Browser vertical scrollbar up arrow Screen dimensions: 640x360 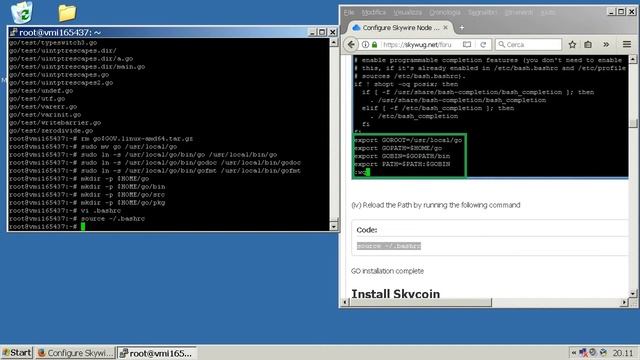click(x=633, y=60)
